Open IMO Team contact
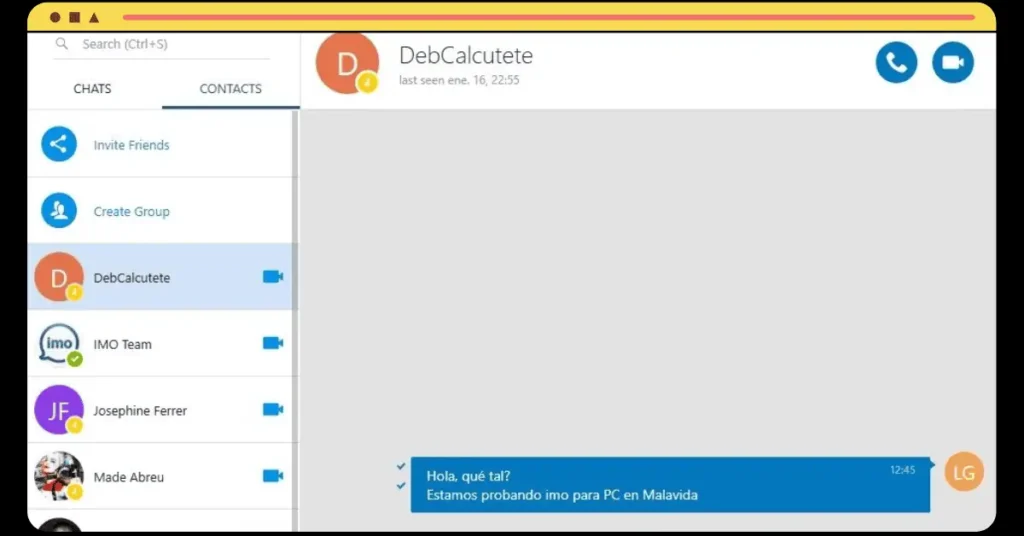Viewport: 1024px width, 536px height. (160, 343)
